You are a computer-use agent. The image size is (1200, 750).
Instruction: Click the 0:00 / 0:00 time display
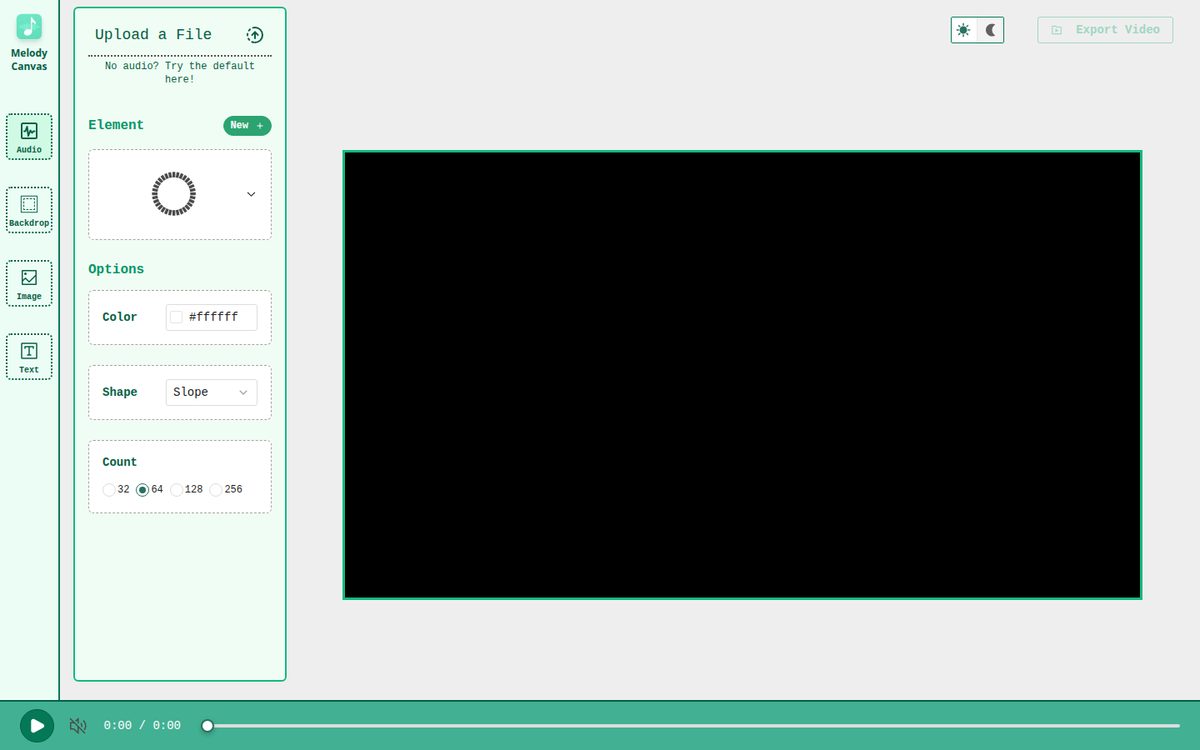point(142,726)
